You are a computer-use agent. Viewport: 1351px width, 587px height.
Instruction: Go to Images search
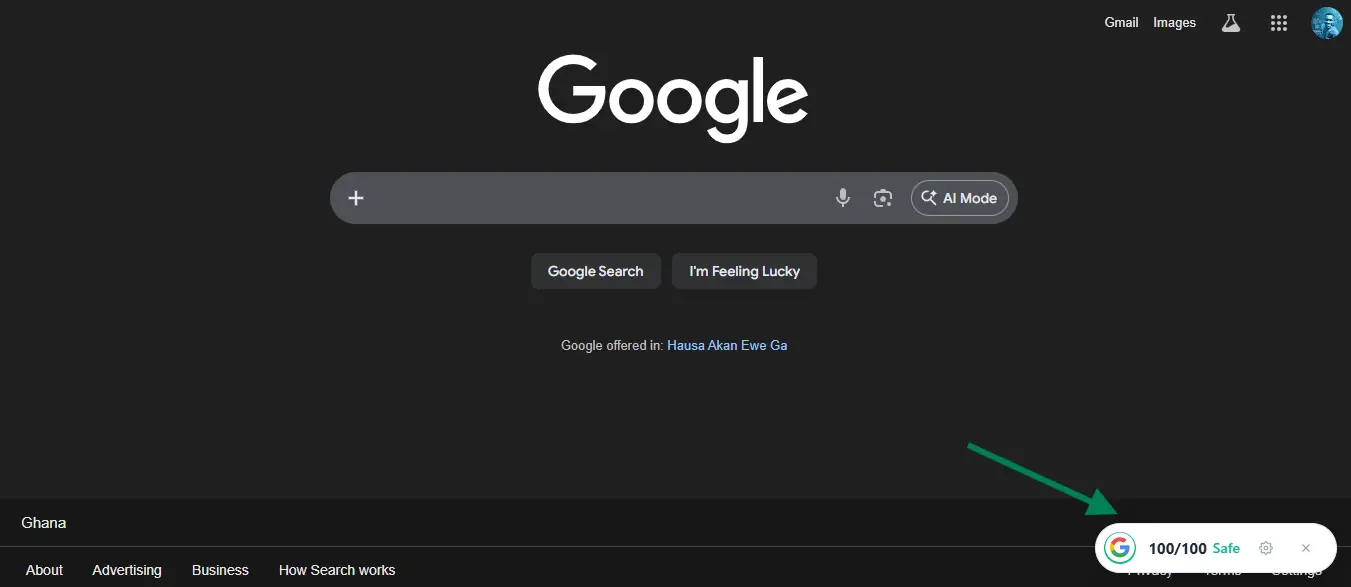click(x=1174, y=22)
